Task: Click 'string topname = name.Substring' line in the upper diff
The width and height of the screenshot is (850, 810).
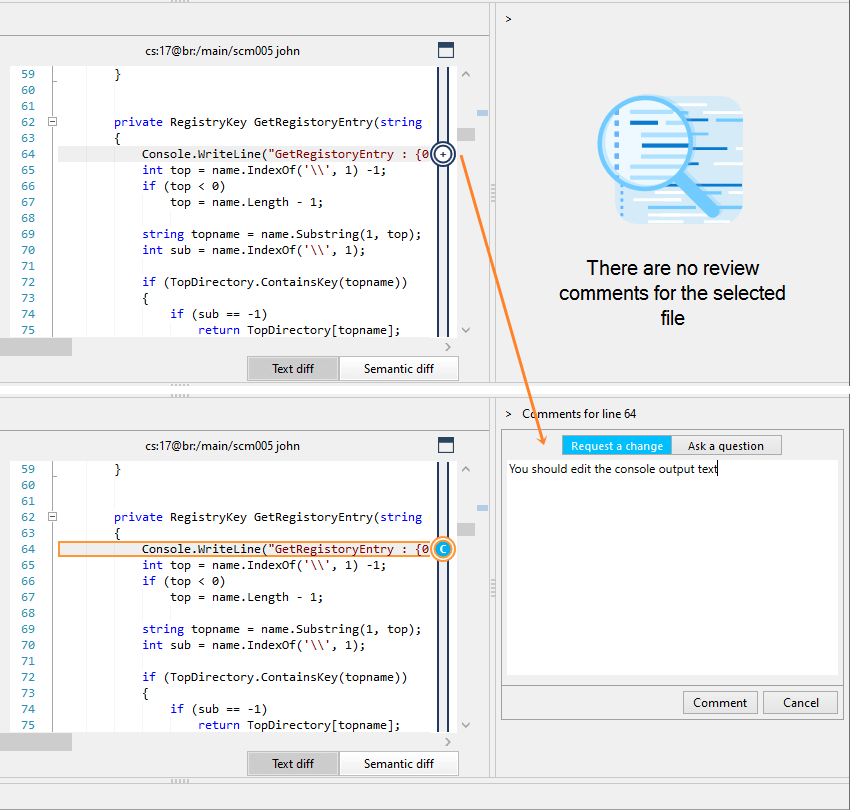Action: coord(281,234)
